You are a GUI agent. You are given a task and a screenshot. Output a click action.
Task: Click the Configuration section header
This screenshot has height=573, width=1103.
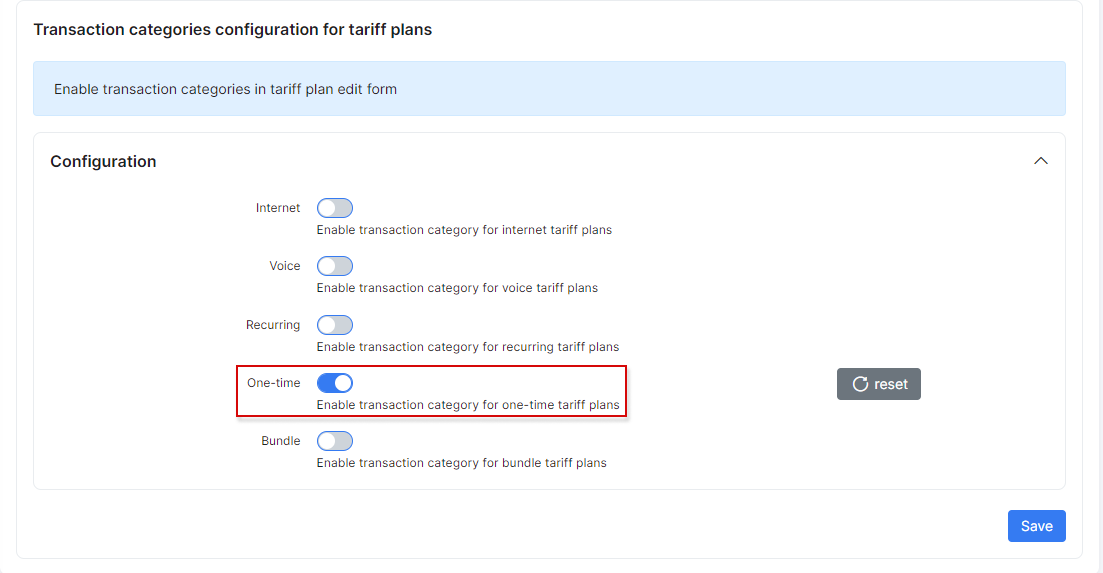click(x=103, y=161)
